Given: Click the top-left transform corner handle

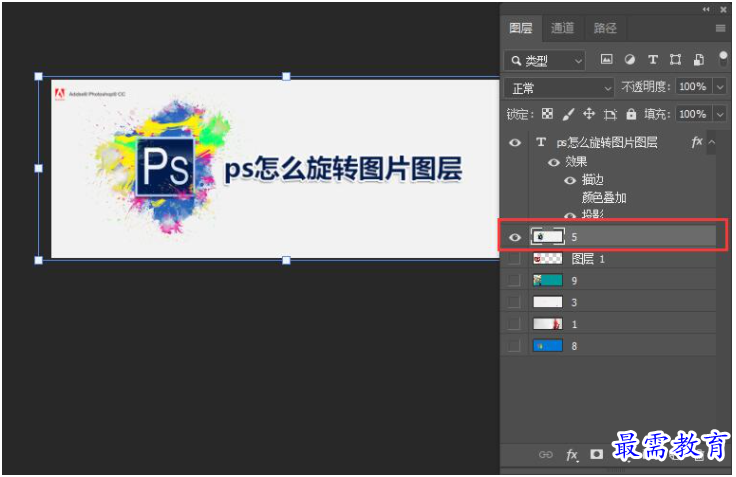Looking at the screenshot, I should coord(38,77).
